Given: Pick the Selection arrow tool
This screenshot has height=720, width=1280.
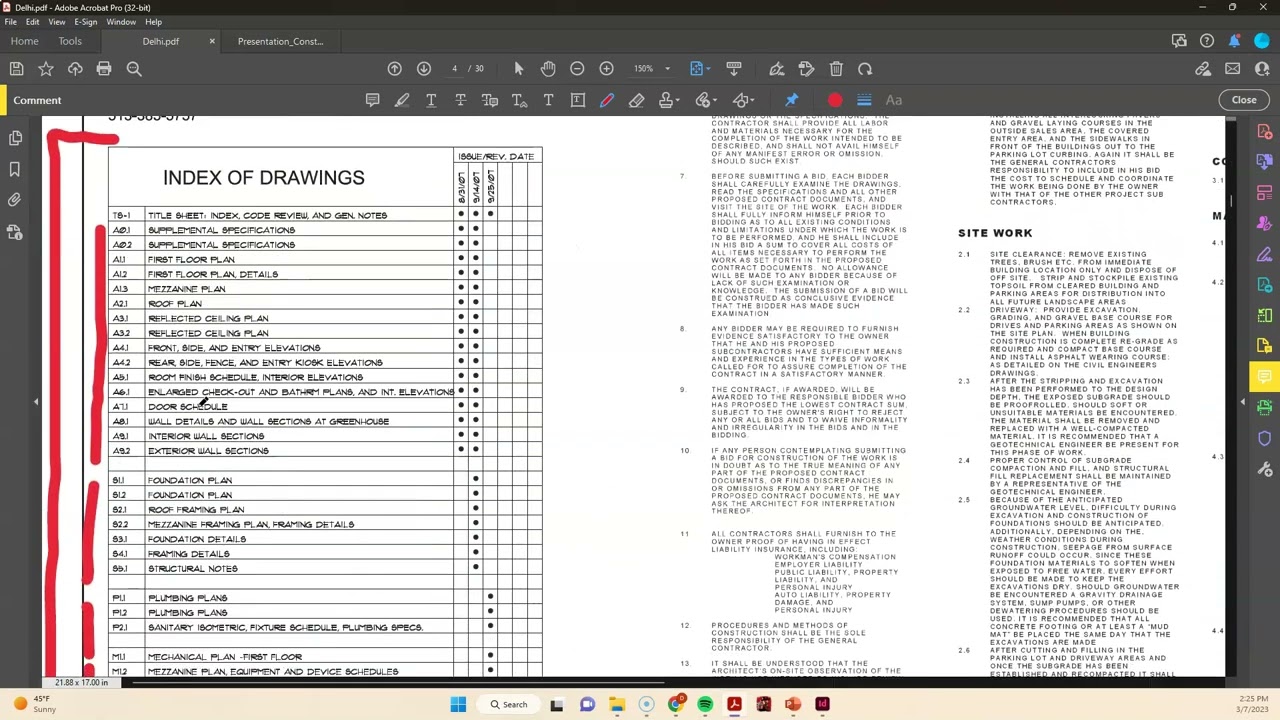Looking at the screenshot, I should 518,69.
